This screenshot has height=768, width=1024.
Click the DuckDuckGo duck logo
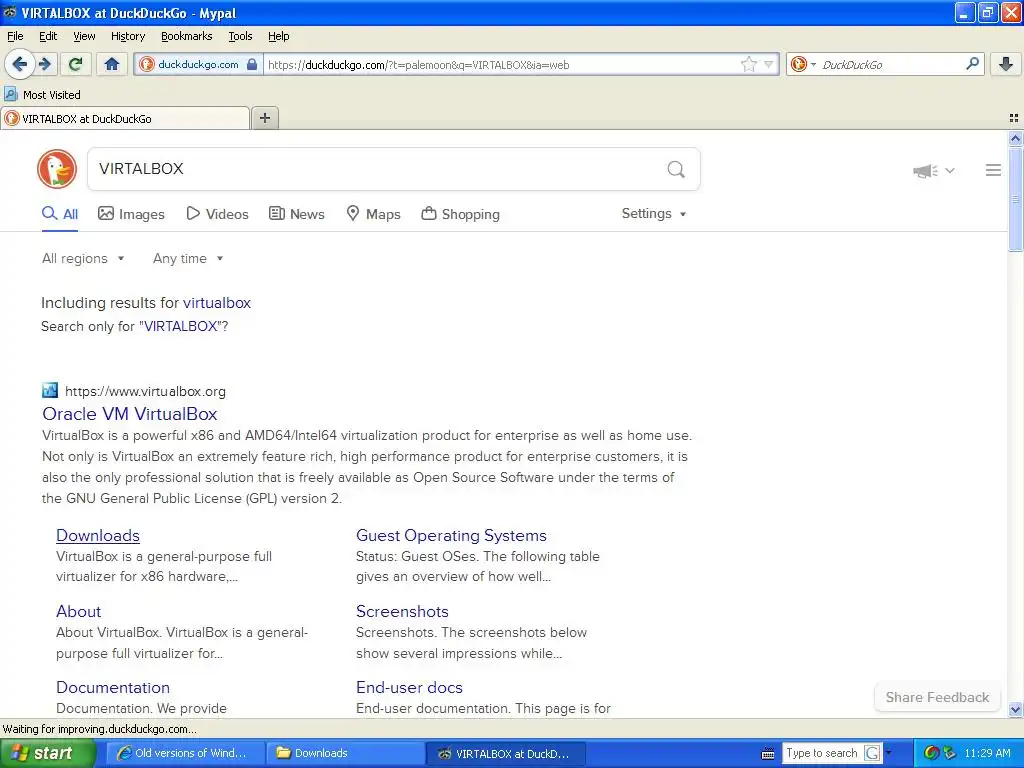click(x=57, y=169)
